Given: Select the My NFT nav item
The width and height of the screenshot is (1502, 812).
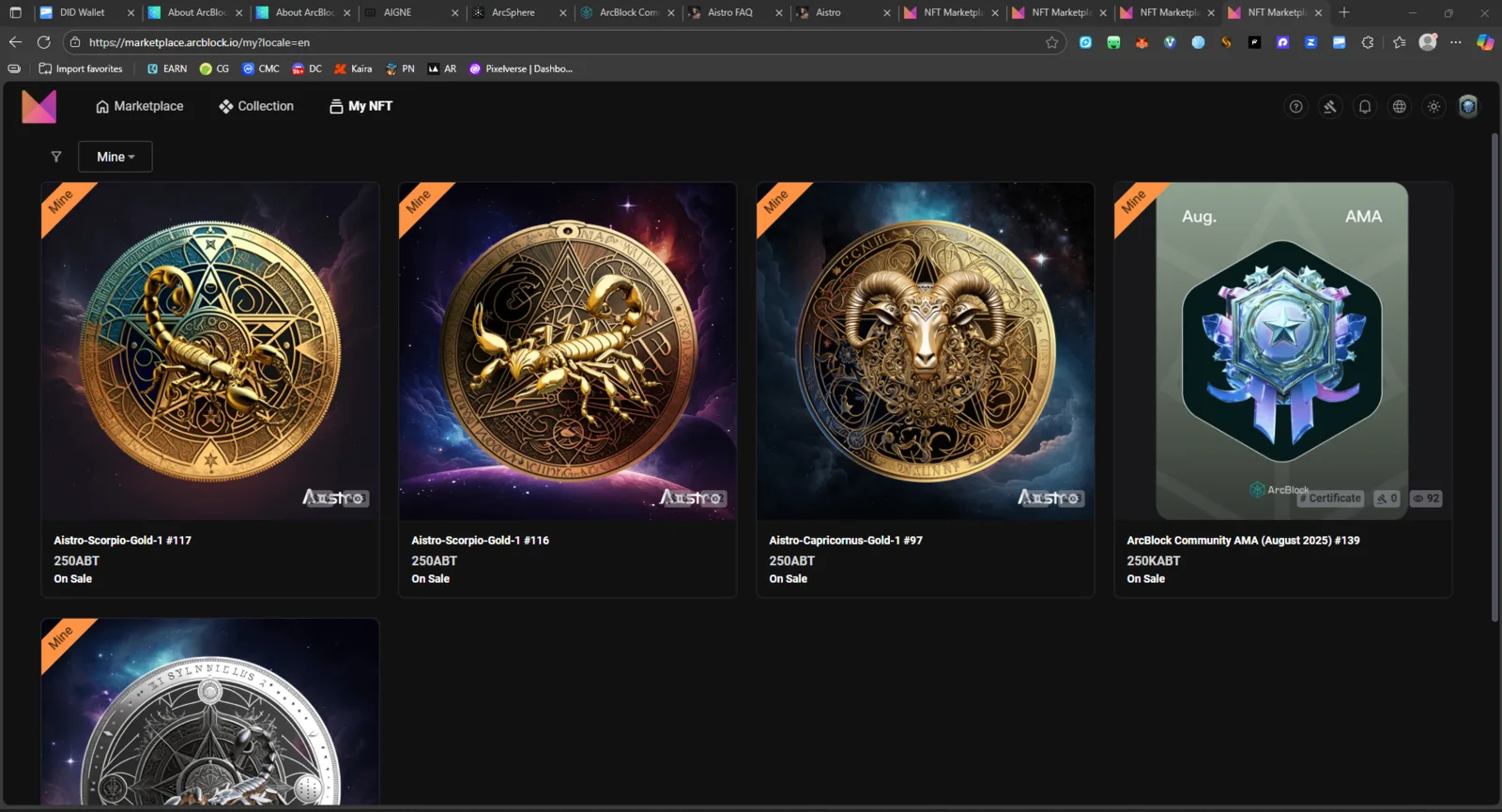Looking at the screenshot, I should coord(361,107).
